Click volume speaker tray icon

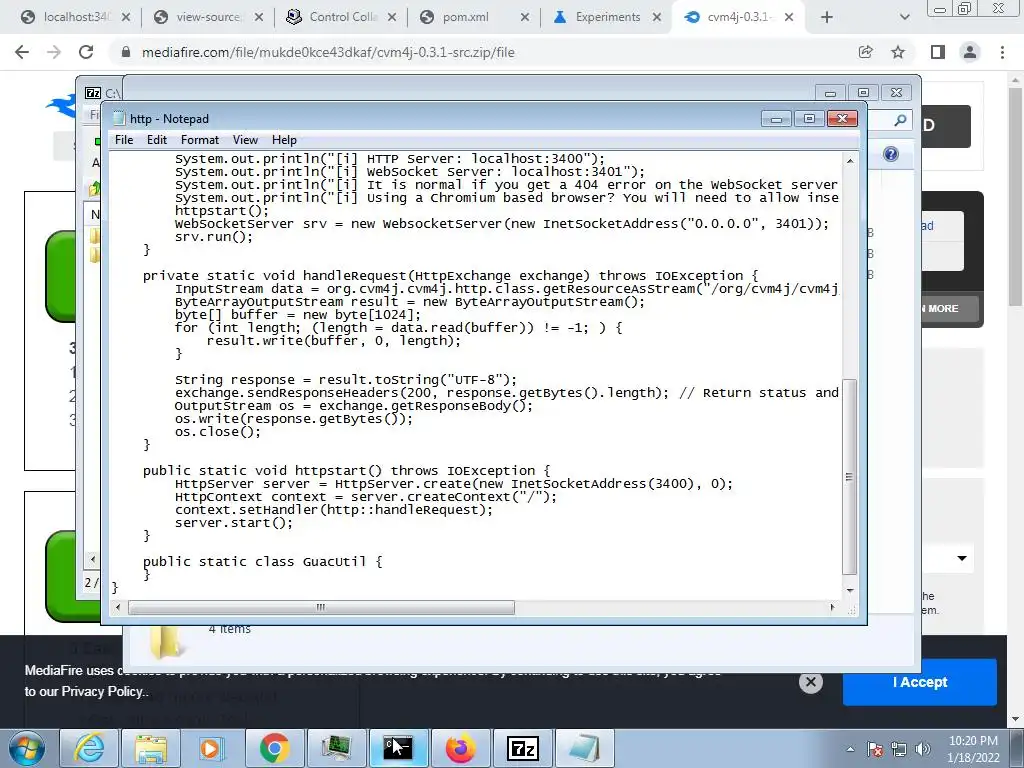pos(923,749)
